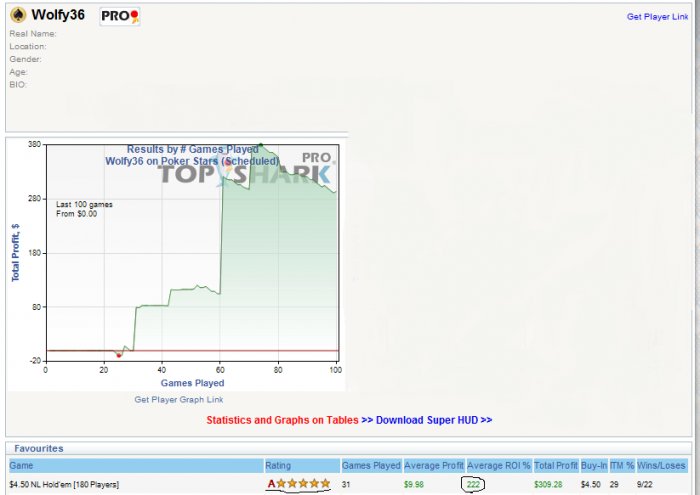
Task: Click the $9.98 average profit value
Action: (414, 484)
